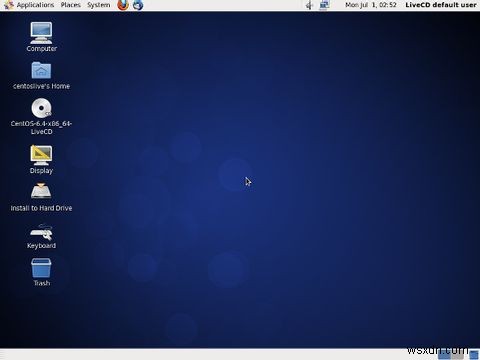The image size is (480, 360).
Task: Select the CentOS-6.4-x86_64-LiveCD disc icon
Action: point(41,108)
